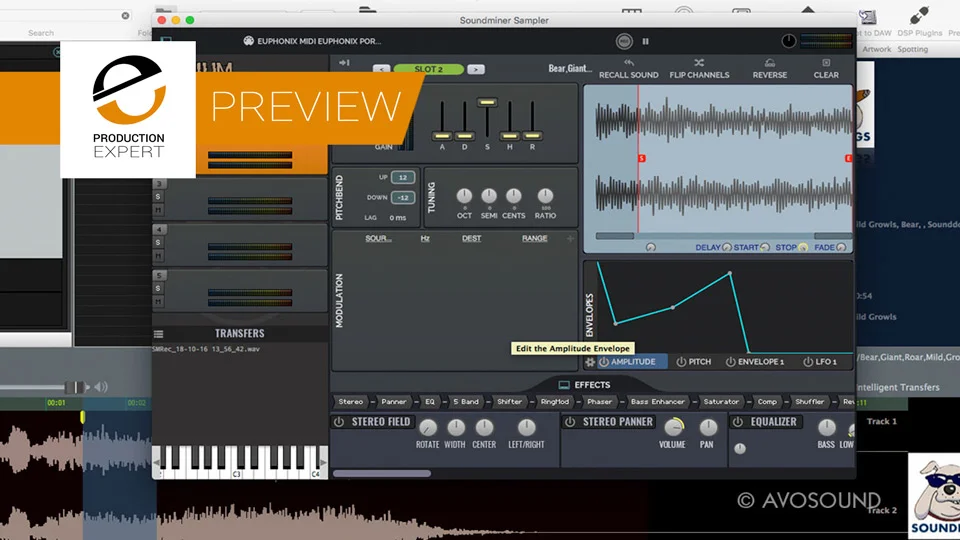Open the DEST modulation column header
960x540 pixels.
471,238
